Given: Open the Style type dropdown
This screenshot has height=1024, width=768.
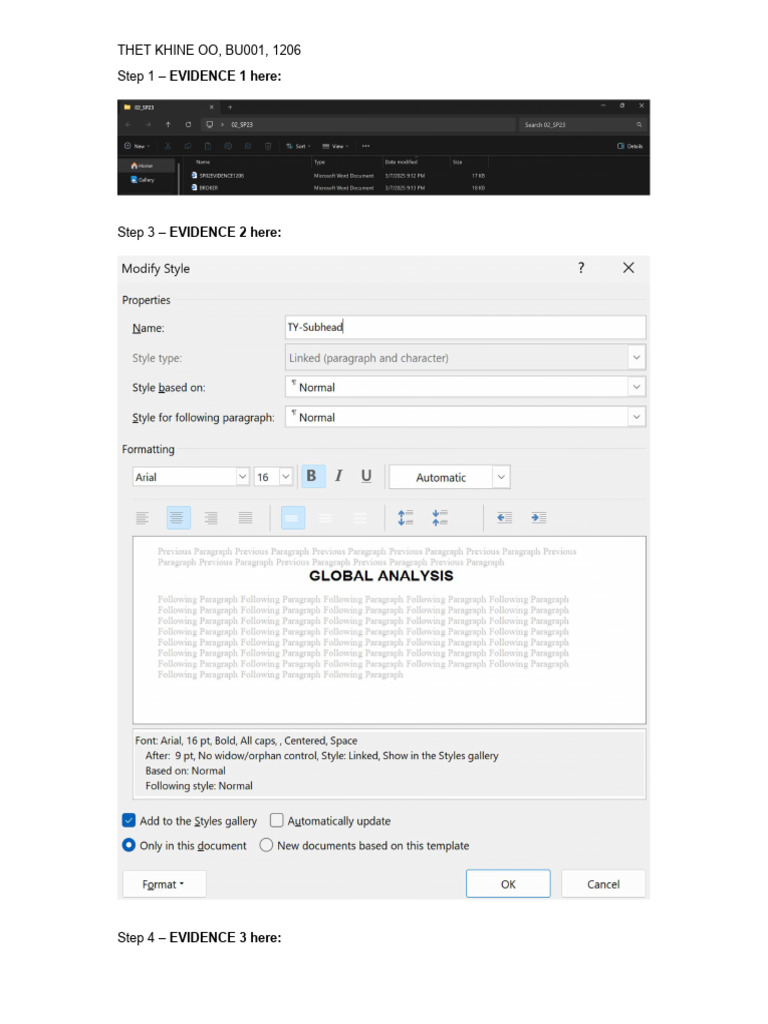Looking at the screenshot, I should pyautogui.click(x=636, y=357).
